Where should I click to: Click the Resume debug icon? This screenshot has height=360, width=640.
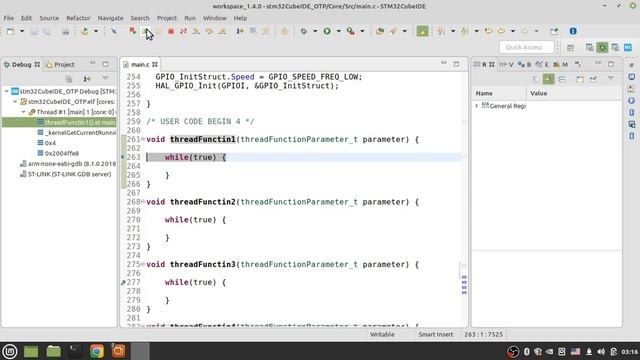point(145,31)
